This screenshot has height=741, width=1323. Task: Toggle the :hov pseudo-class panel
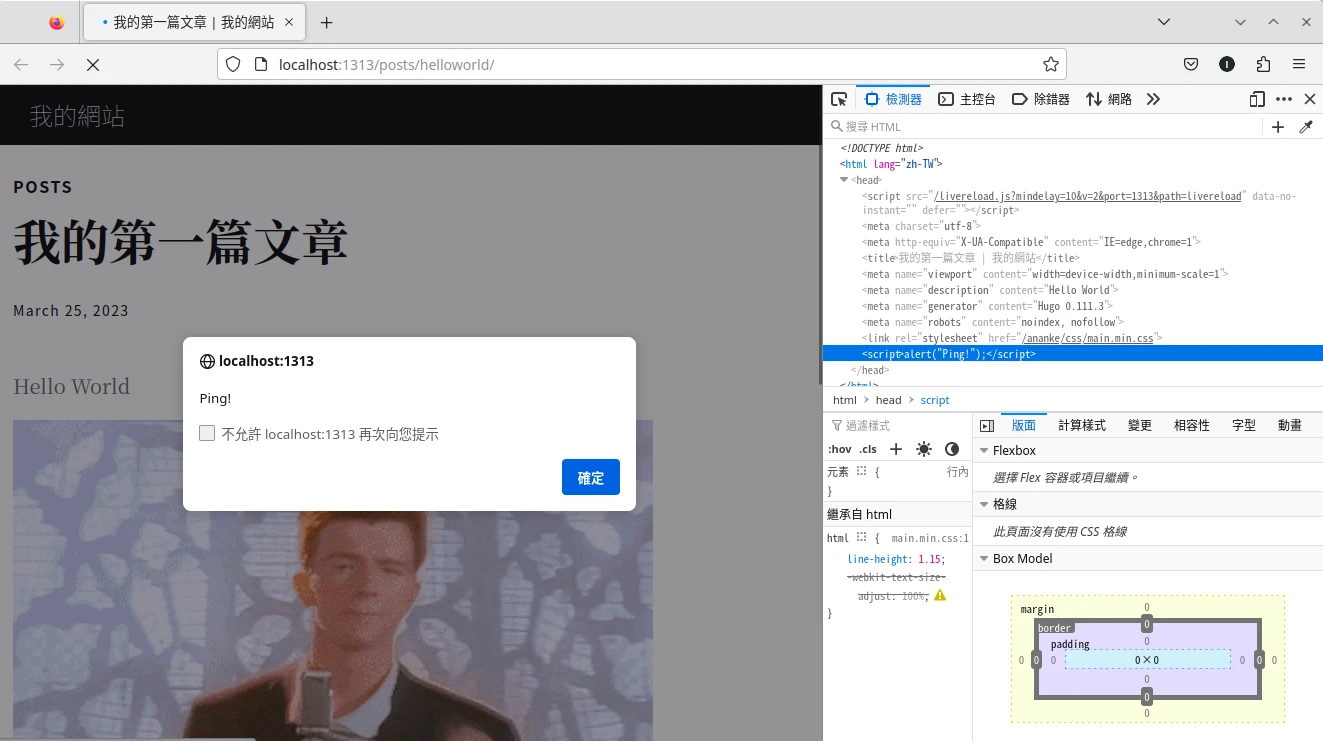pyautogui.click(x=839, y=449)
